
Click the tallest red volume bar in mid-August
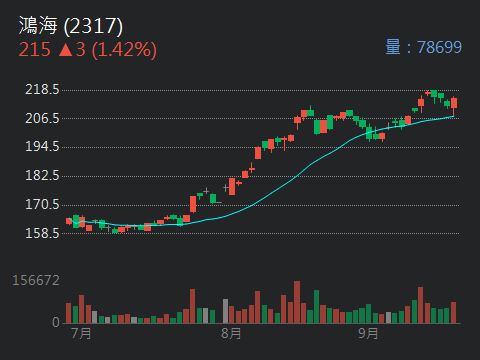click(x=297, y=302)
